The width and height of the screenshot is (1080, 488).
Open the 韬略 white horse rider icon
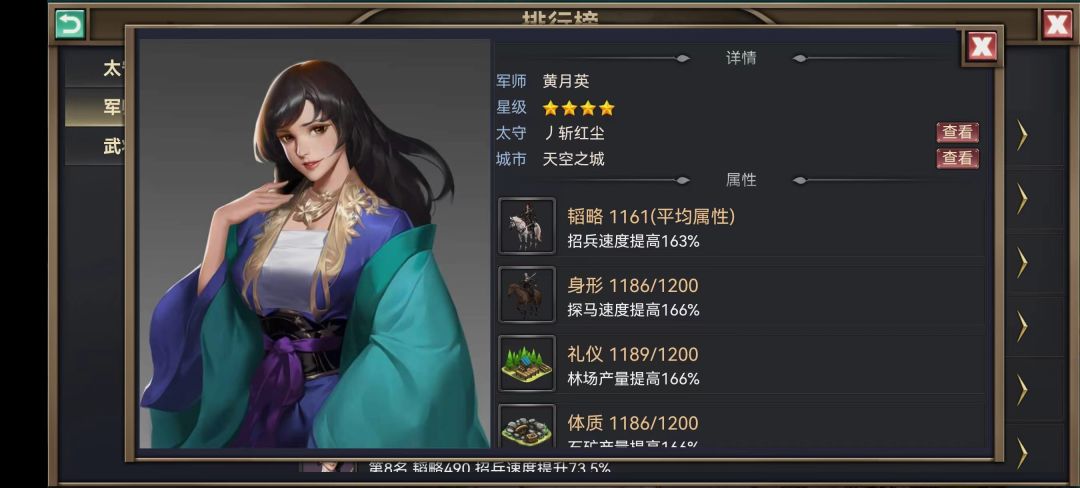point(527,226)
